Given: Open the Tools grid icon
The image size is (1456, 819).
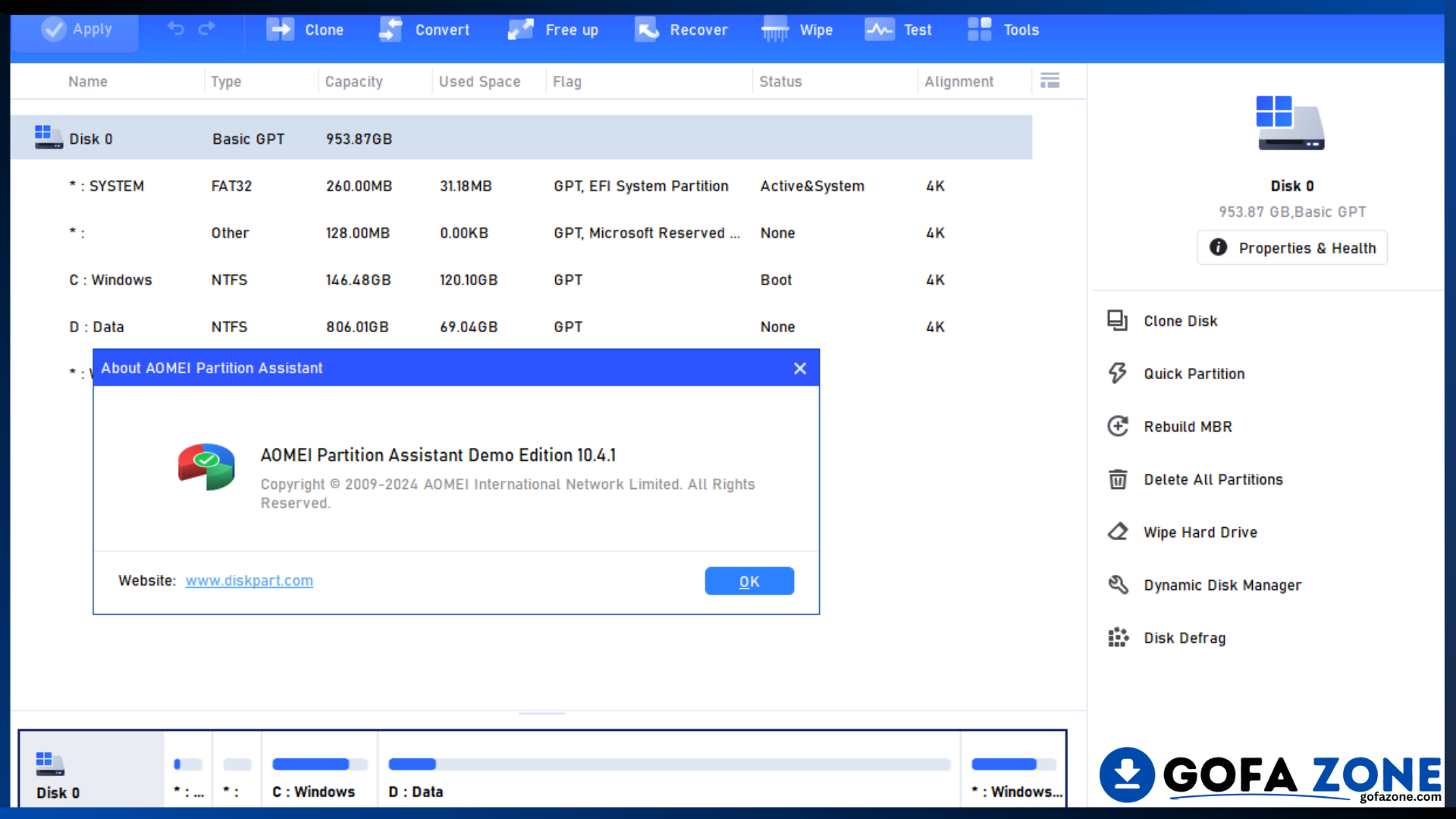Looking at the screenshot, I should pos(979,30).
